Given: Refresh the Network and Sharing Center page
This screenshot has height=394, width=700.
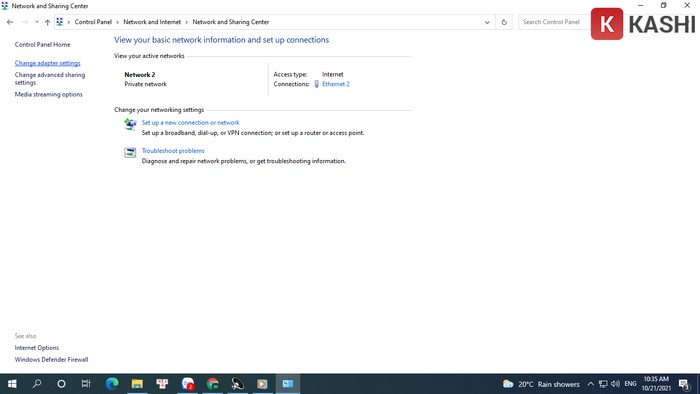Looking at the screenshot, I should 504,22.
